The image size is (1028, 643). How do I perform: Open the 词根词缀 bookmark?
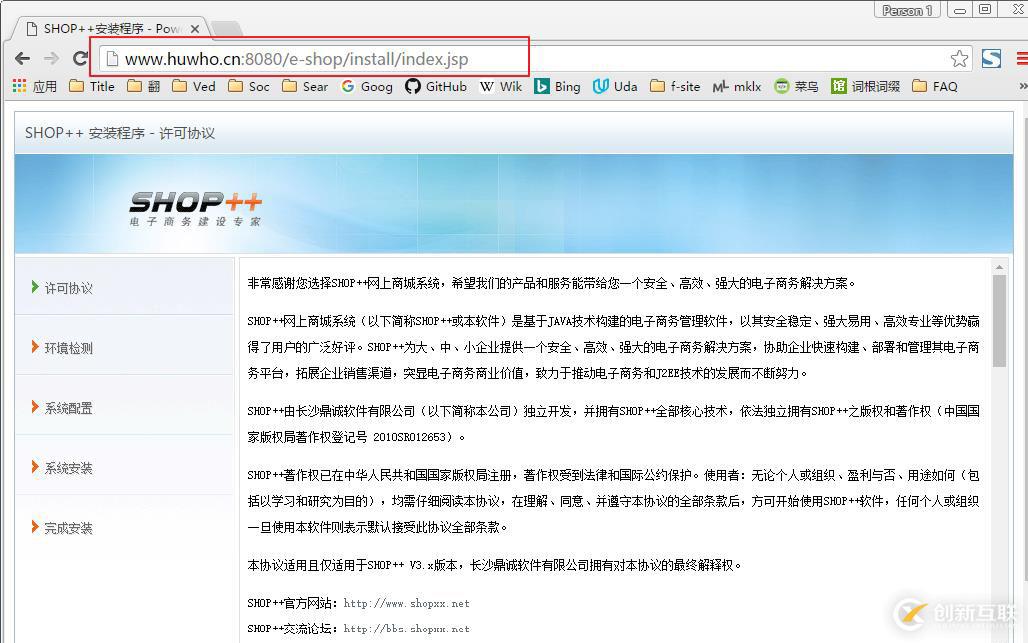[x=865, y=86]
